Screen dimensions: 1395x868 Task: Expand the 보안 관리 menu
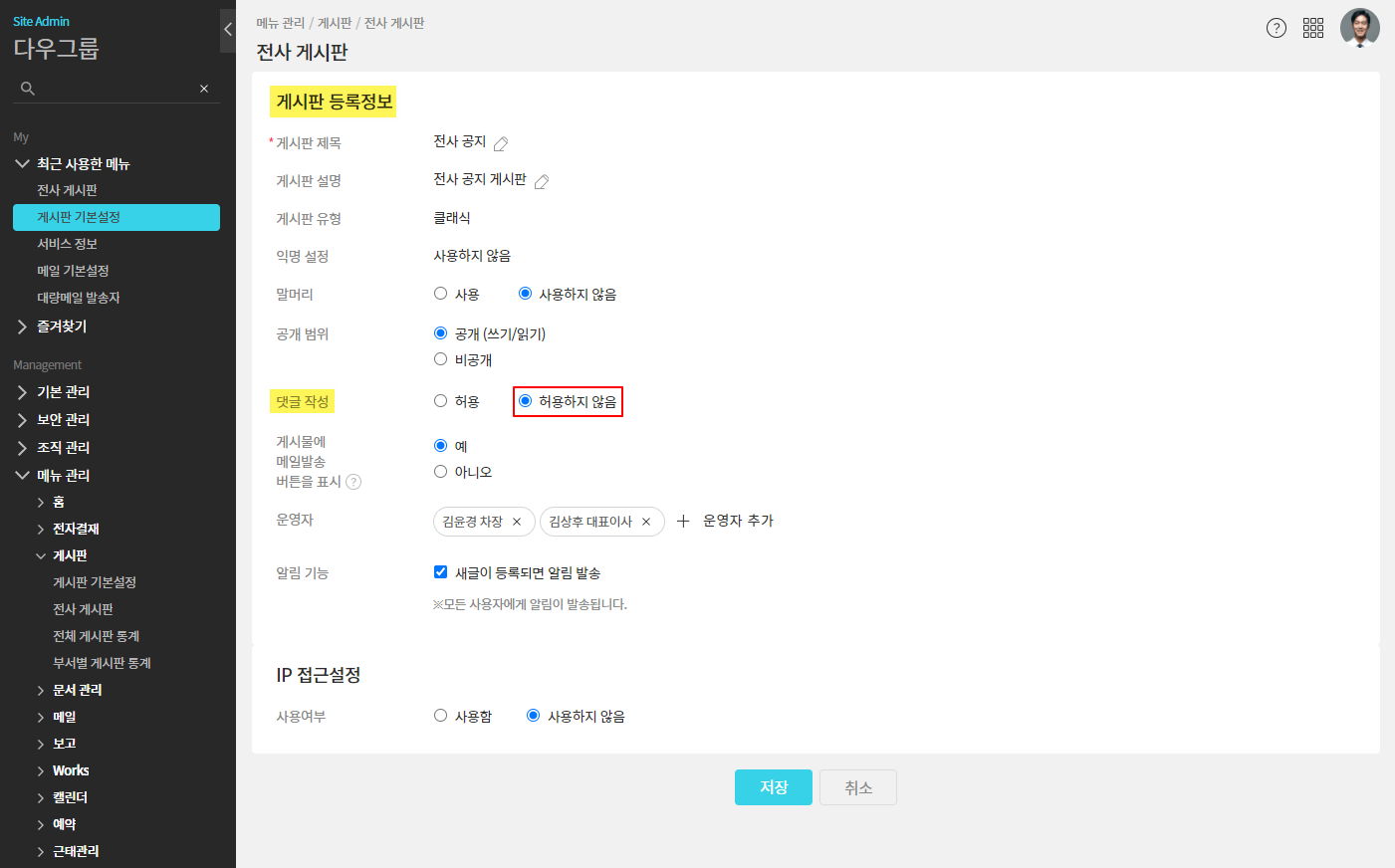22,420
